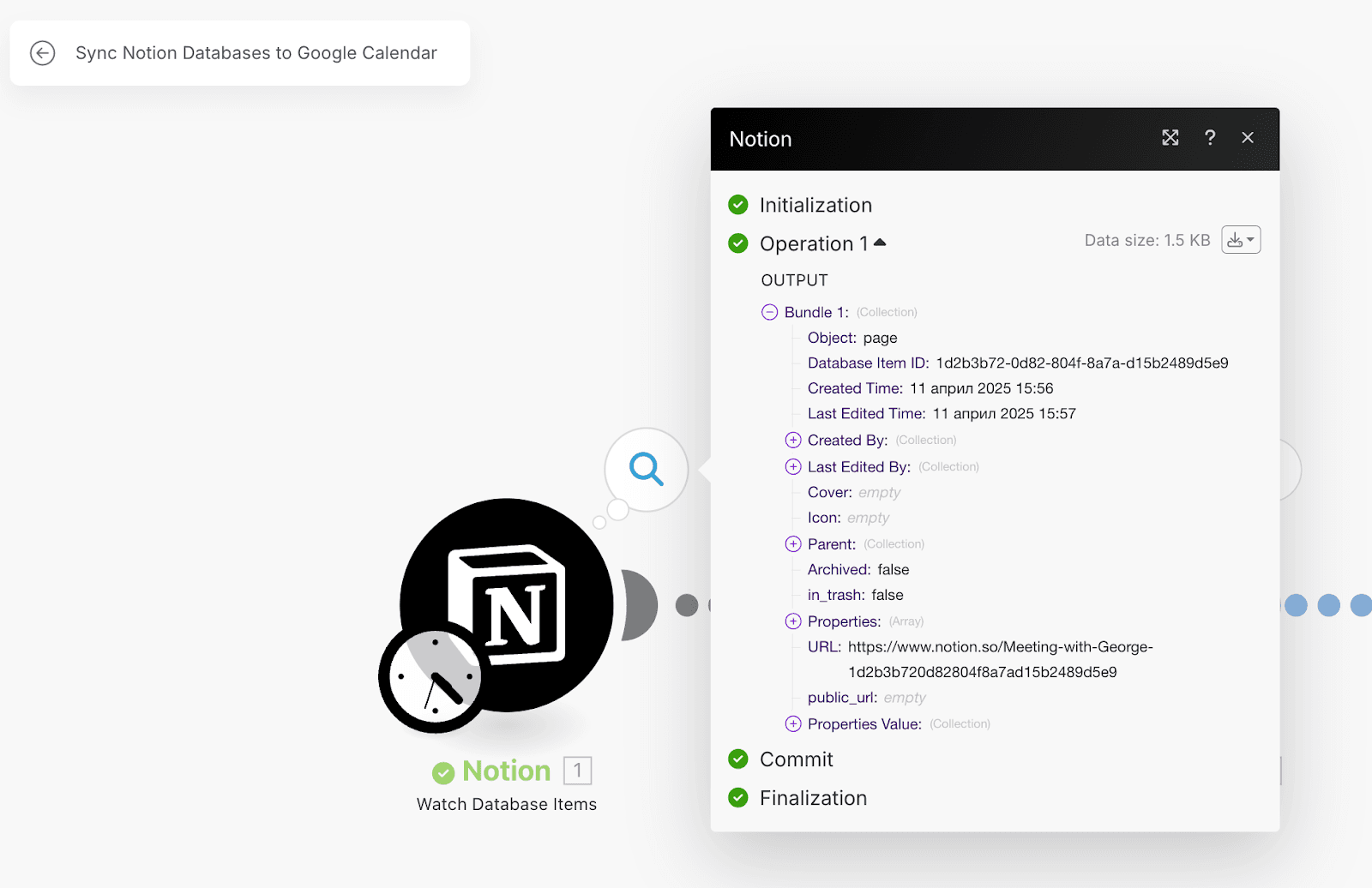
Task: Click the Initialization step label
Action: tap(815, 205)
